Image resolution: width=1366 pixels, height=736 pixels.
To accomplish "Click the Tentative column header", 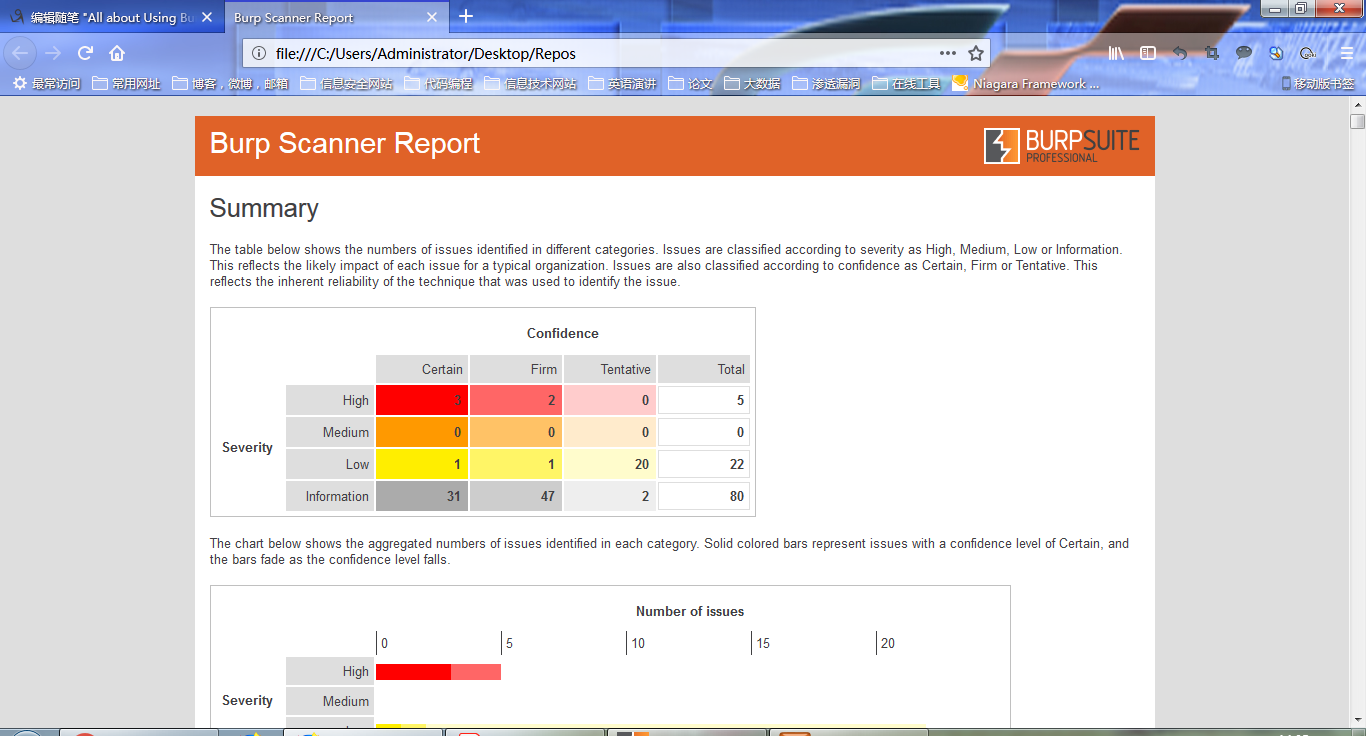I will (610, 369).
